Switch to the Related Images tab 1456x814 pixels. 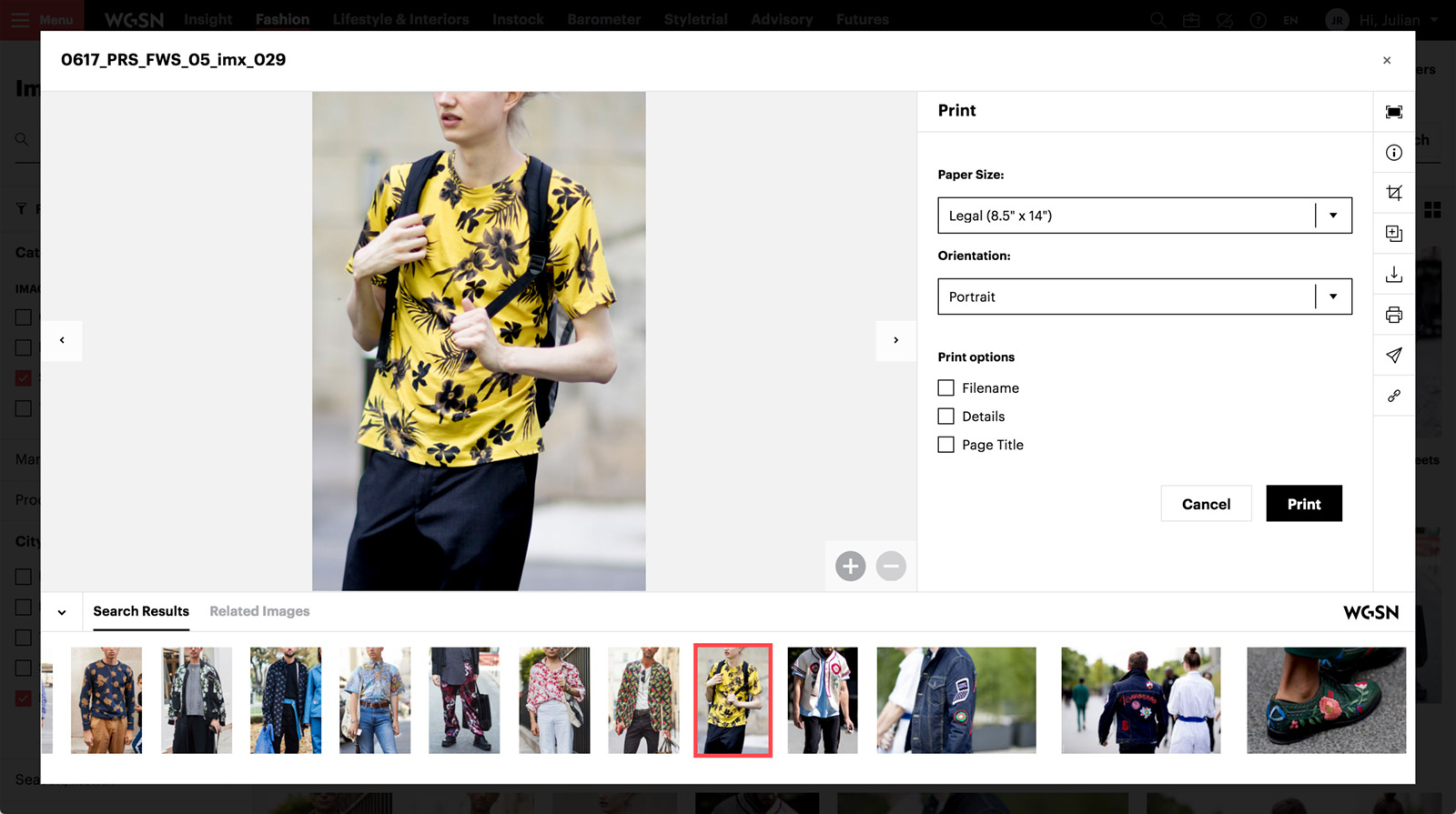[259, 611]
